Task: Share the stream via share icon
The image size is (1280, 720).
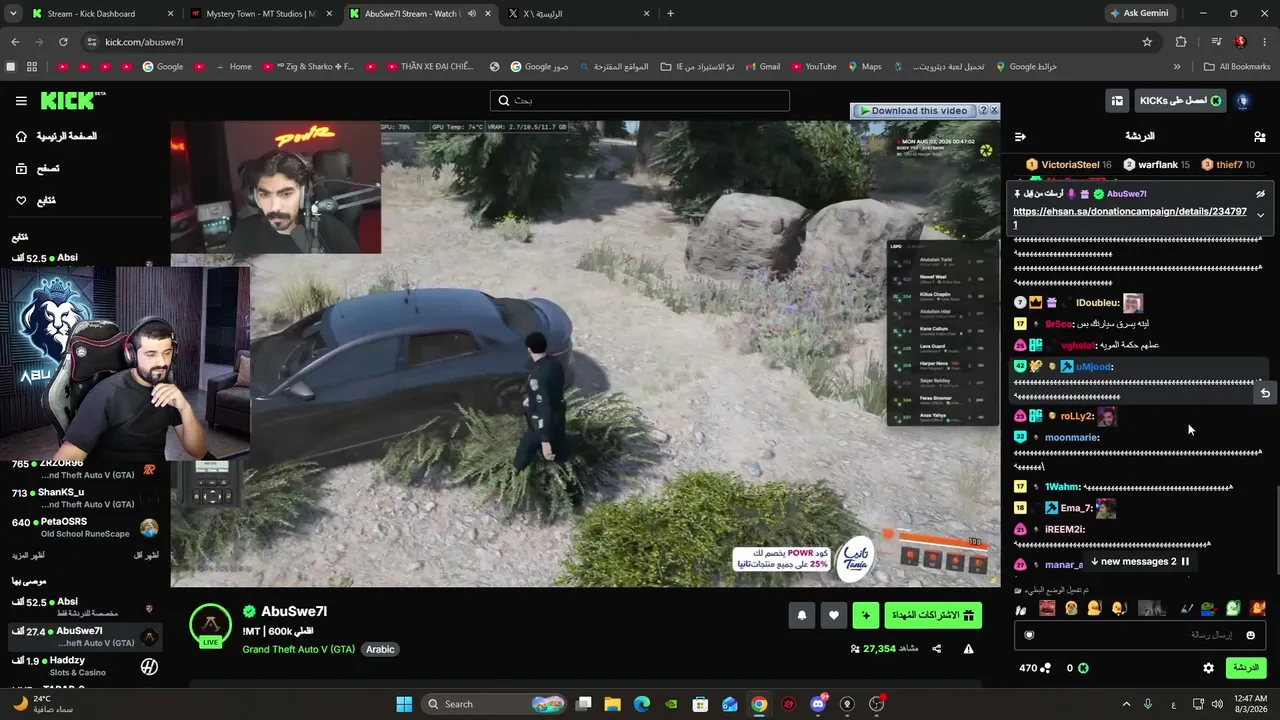Action: (x=936, y=649)
